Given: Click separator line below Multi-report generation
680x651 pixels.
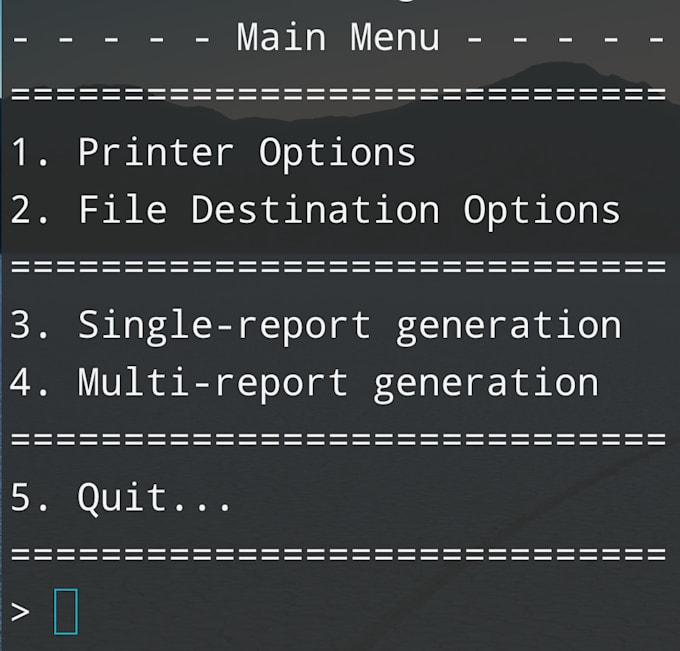Looking at the screenshot, I should pos(338,439).
